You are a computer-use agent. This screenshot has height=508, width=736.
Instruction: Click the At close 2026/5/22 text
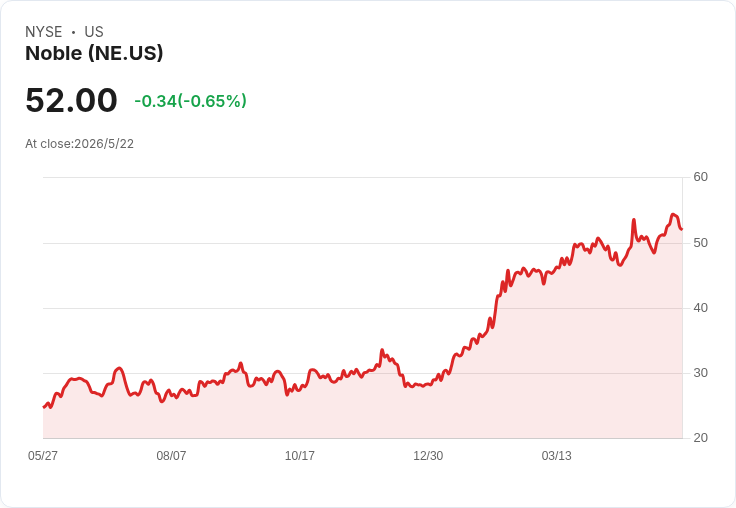coord(79,144)
